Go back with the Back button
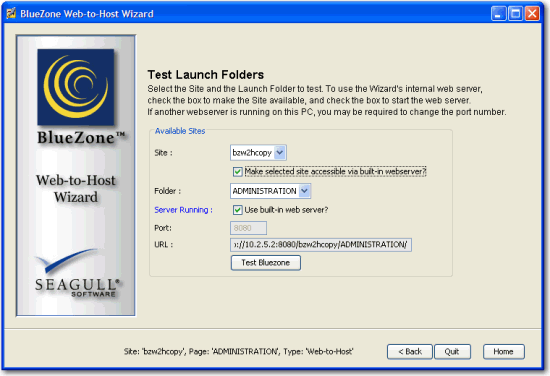This screenshot has width=550, height=376. pos(410,351)
